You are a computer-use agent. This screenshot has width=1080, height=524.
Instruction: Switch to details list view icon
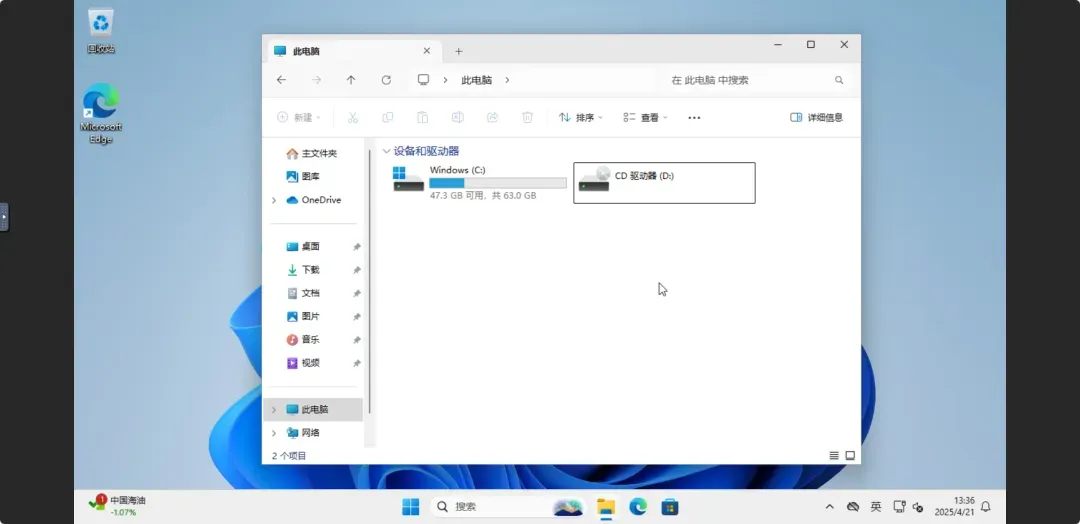tap(834, 456)
